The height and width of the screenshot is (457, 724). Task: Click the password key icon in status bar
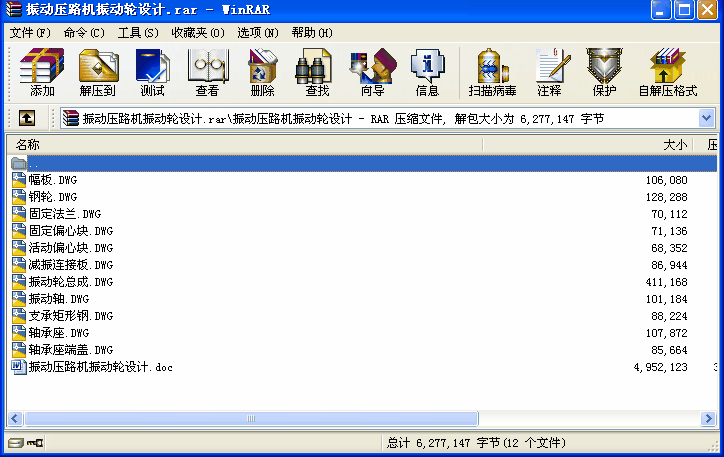click(35, 443)
